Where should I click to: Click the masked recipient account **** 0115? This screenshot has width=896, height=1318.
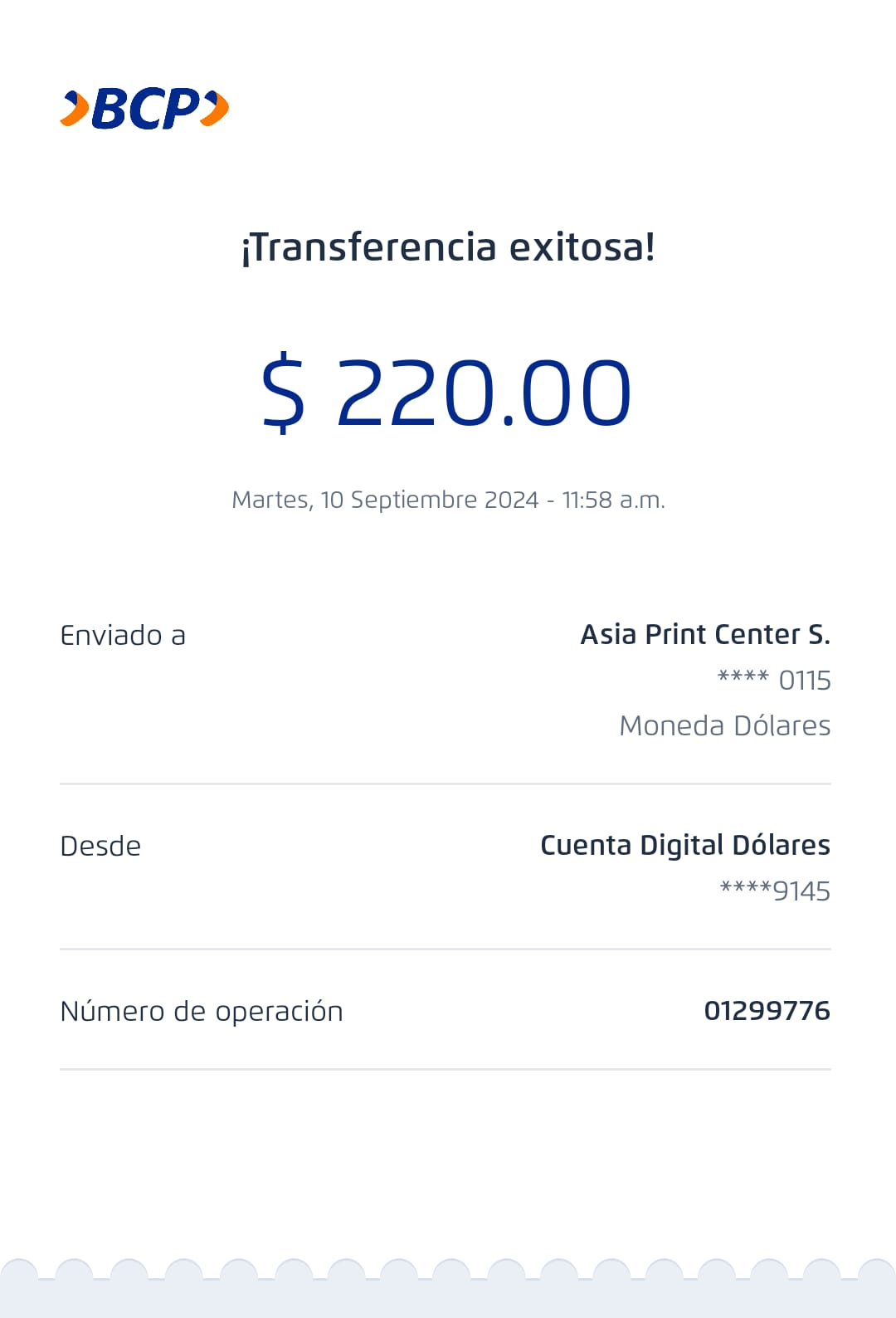click(774, 681)
